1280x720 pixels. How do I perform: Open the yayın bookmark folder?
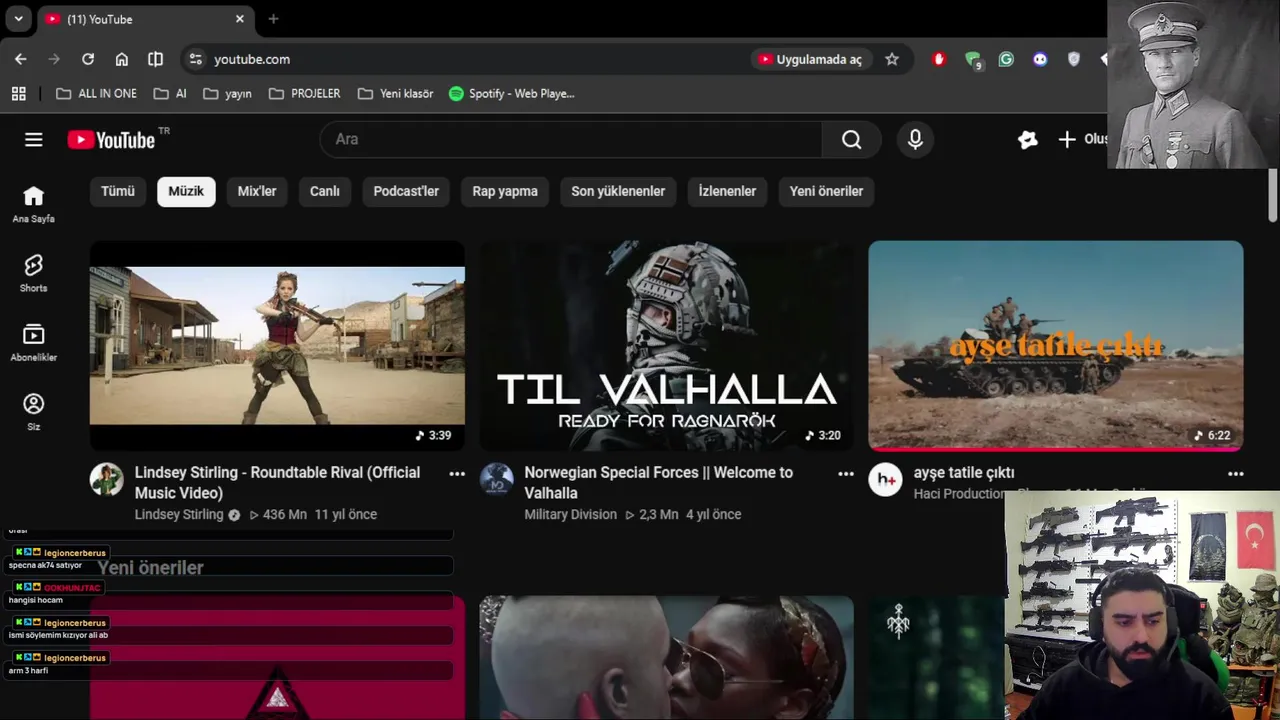click(x=227, y=93)
